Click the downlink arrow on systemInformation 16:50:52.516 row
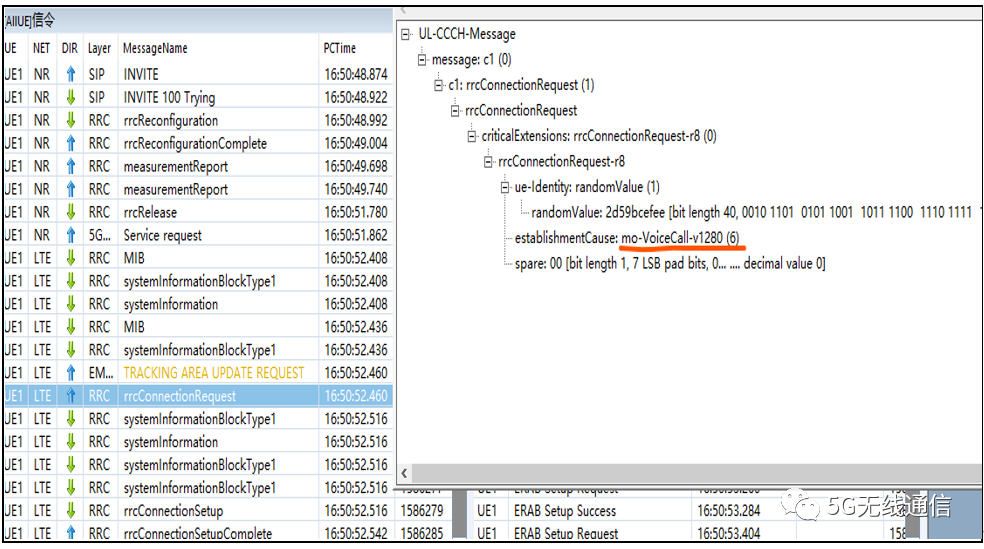 point(71,442)
